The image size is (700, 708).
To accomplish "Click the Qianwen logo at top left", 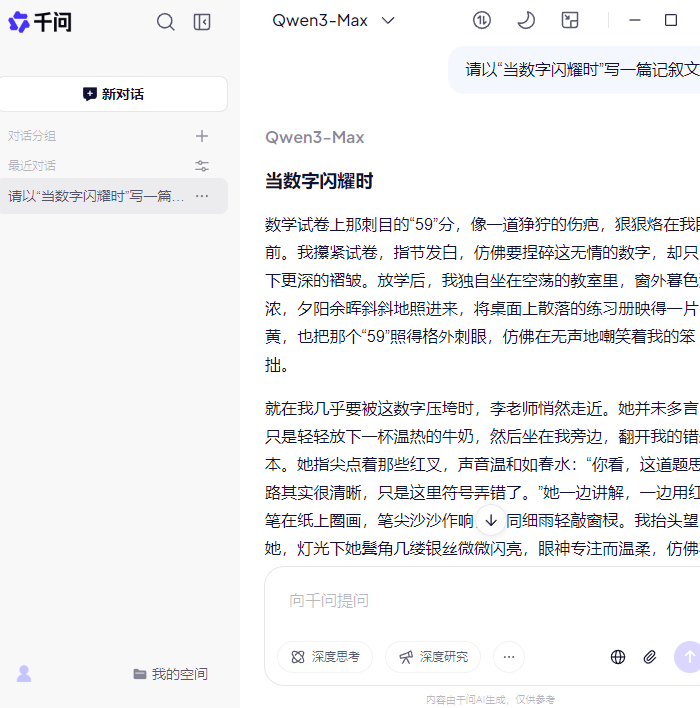I will click(40, 22).
